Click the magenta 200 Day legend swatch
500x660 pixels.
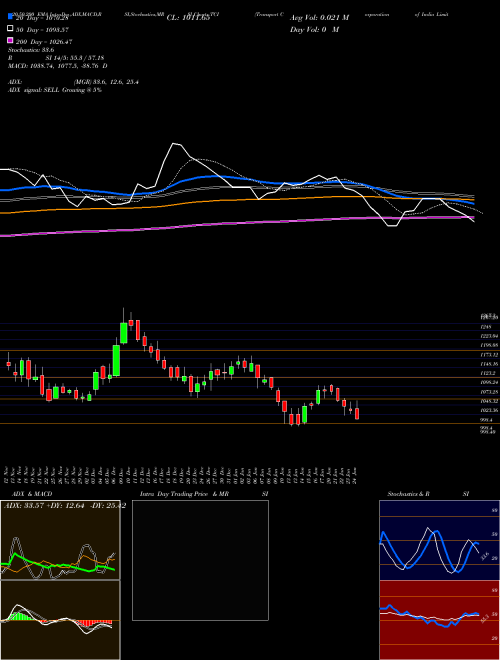[10, 41]
